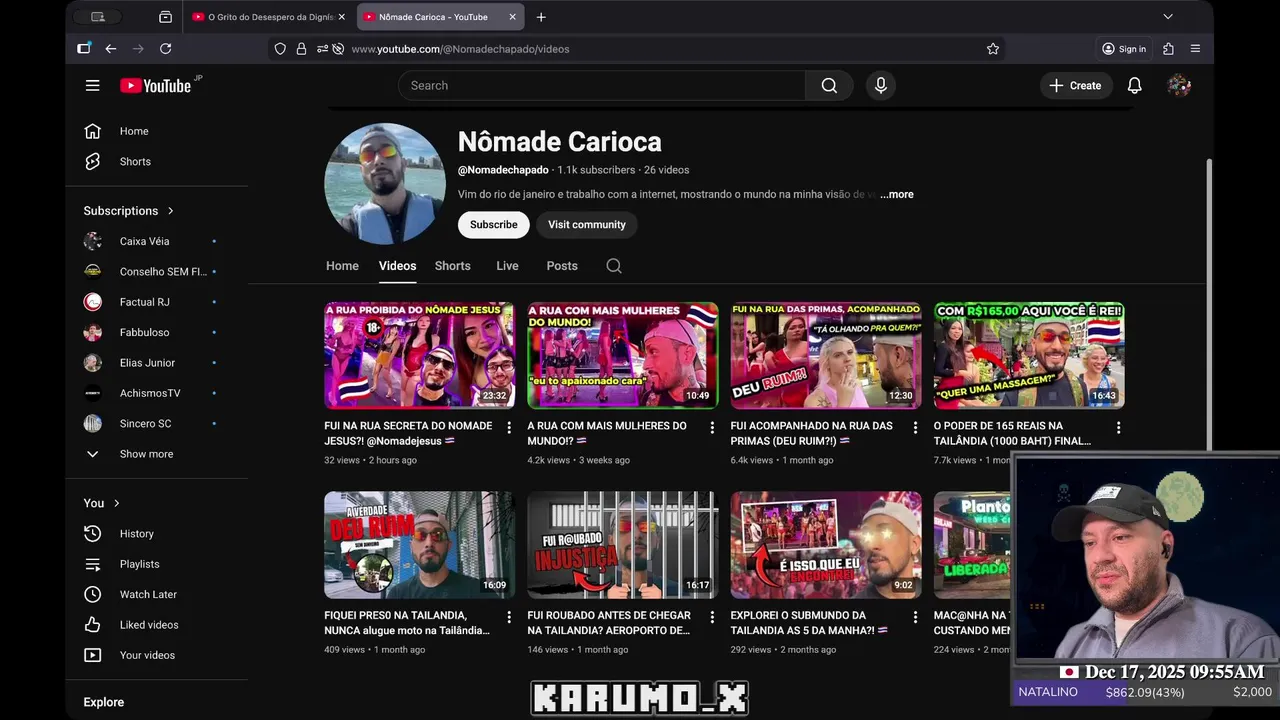Switch to channel Home tab
Image resolution: width=1280 pixels, height=720 pixels.
pos(342,266)
